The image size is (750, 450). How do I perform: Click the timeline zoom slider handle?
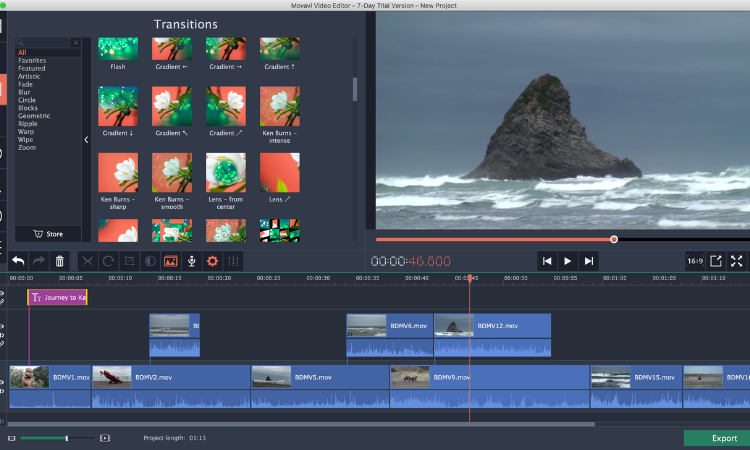[x=67, y=438]
